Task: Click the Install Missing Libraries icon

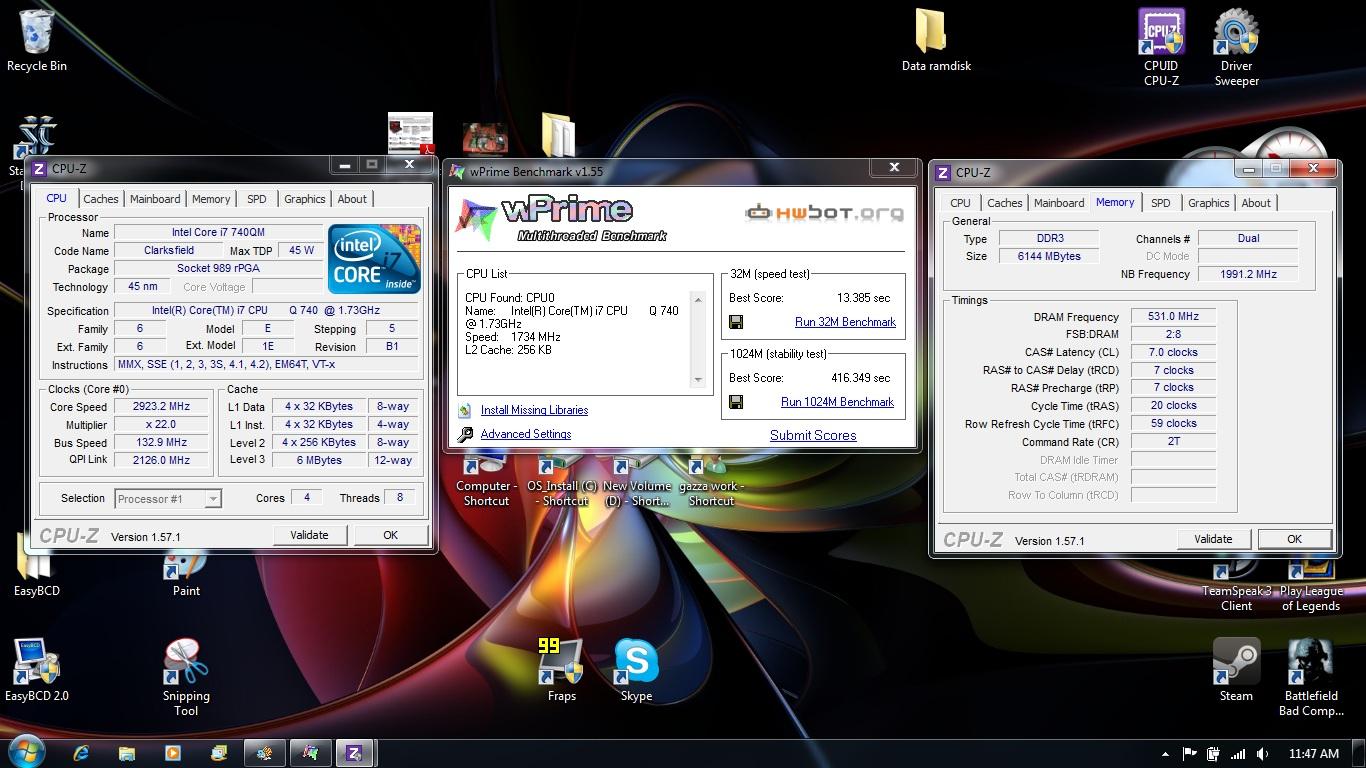Action: pos(464,410)
